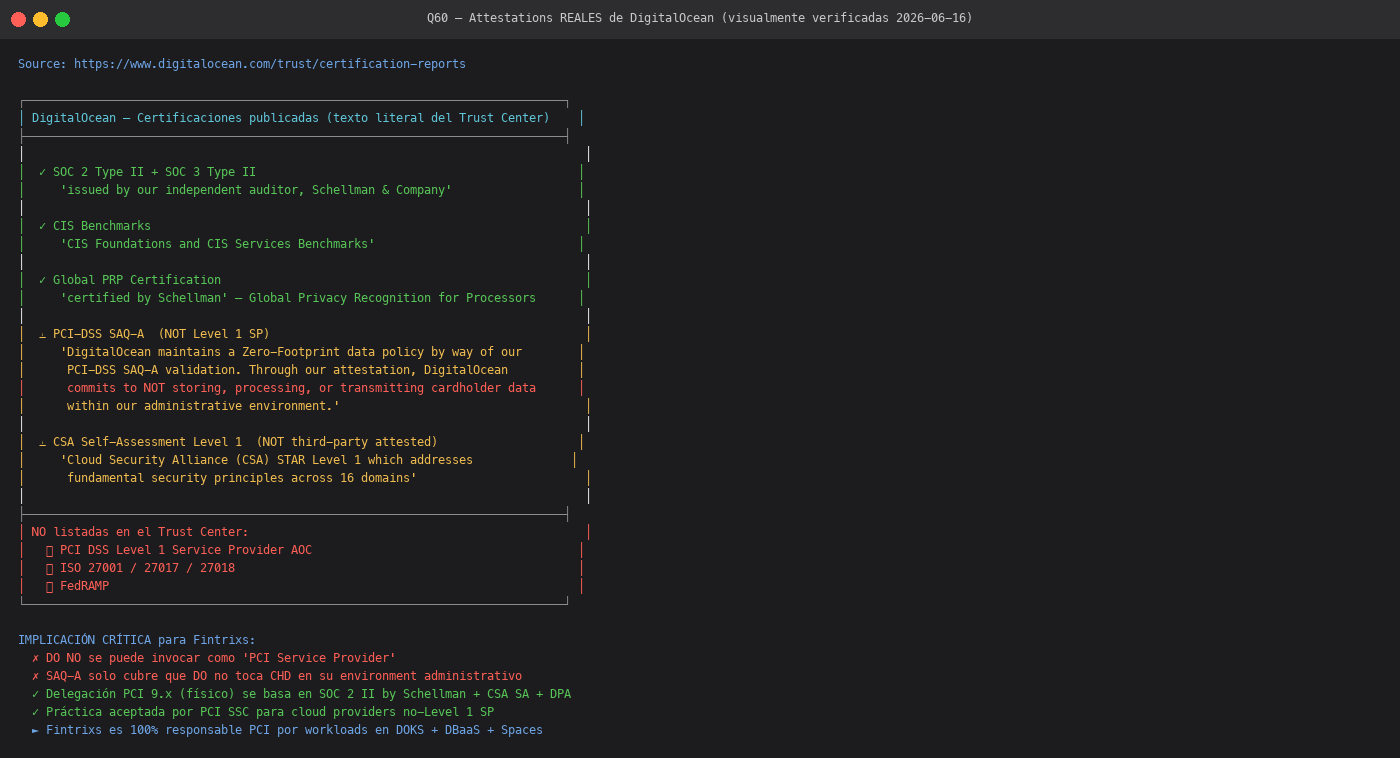Select the 'Source:' label
The height and width of the screenshot is (758, 1400).
(42, 64)
